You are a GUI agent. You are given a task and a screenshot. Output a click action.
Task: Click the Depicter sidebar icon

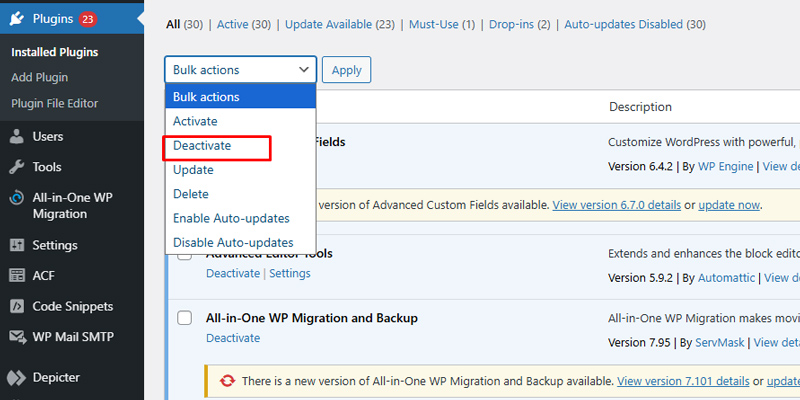(x=16, y=377)
